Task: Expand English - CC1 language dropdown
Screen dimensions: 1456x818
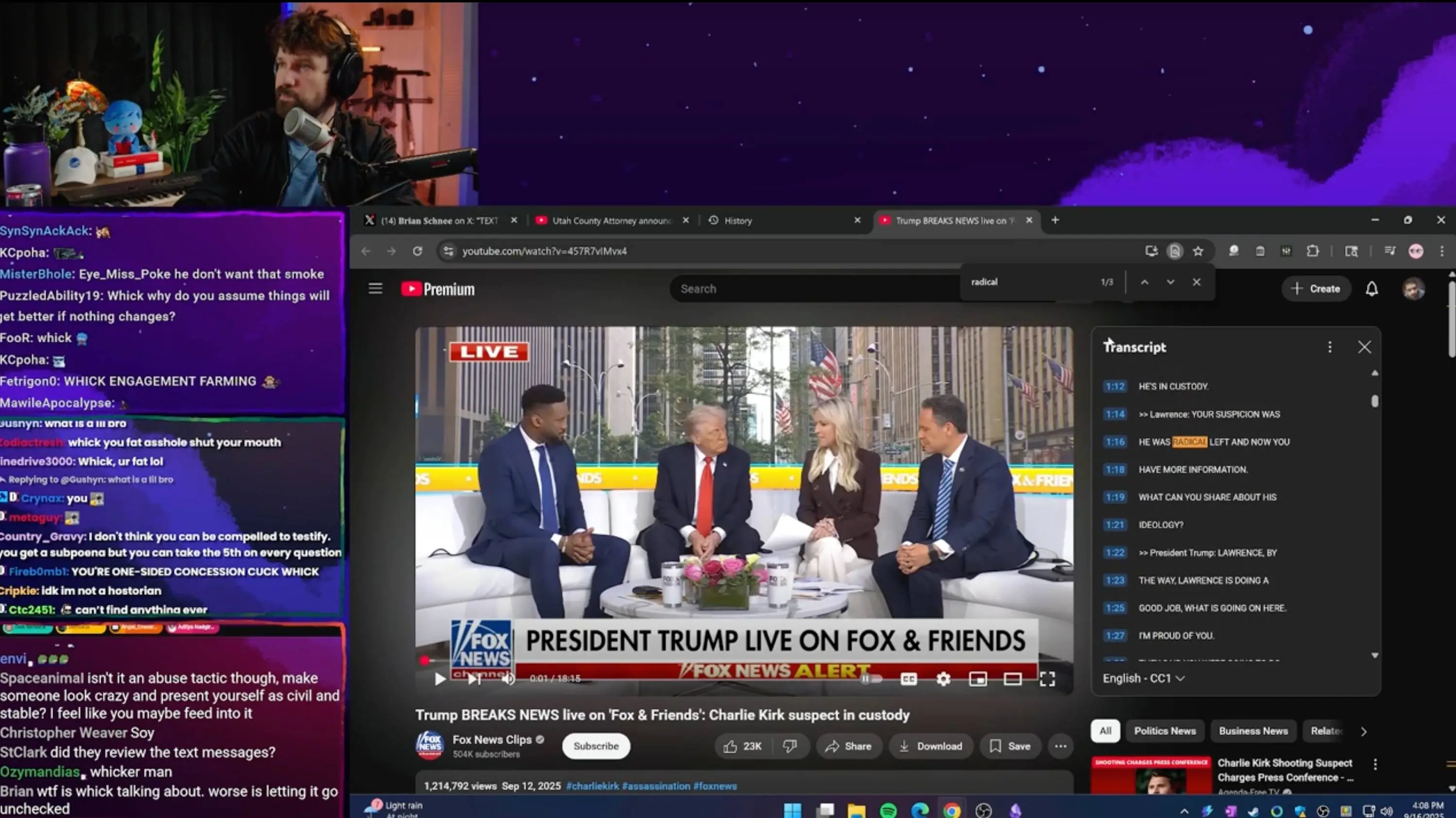Action: 1143,678
